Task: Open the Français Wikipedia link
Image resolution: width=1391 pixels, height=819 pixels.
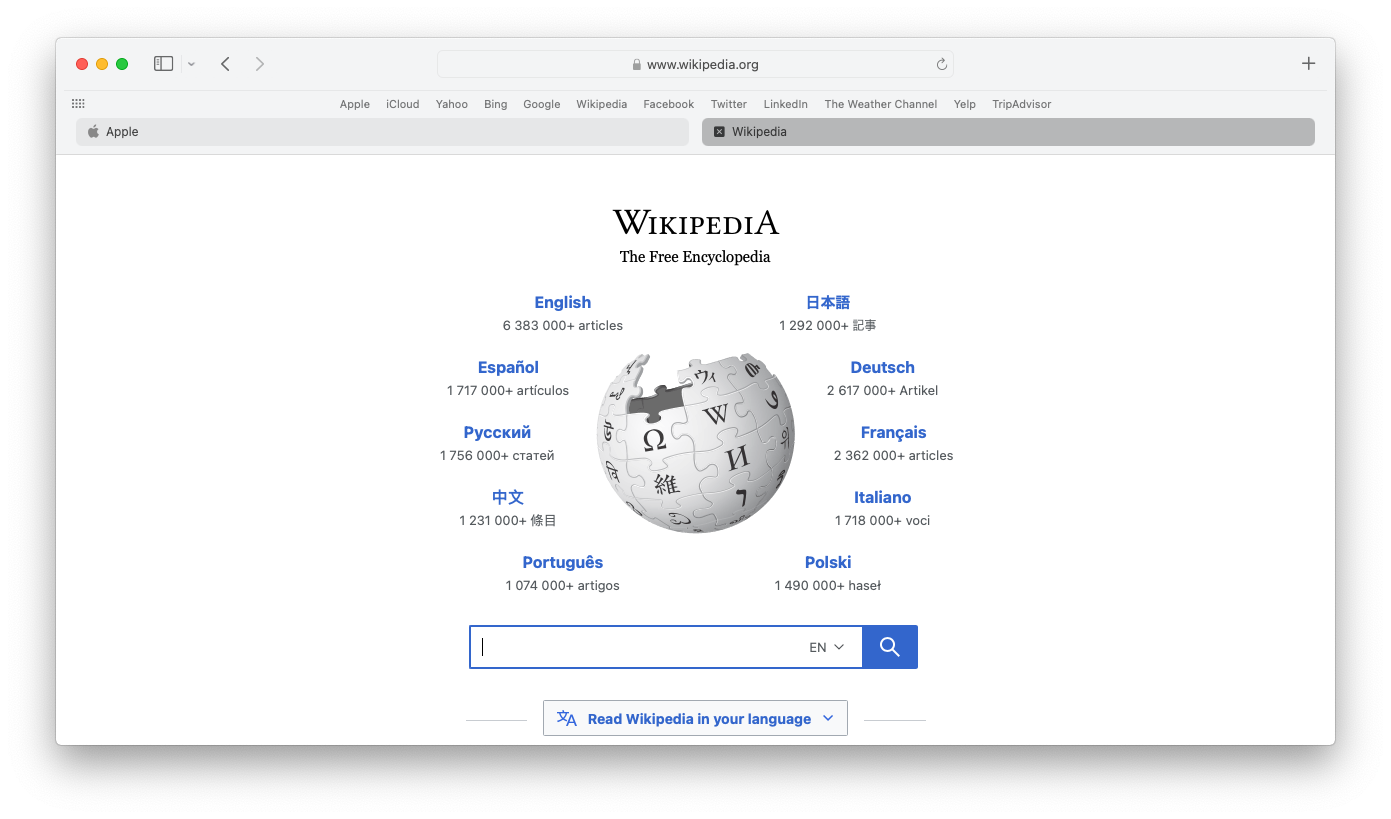Action: pyautogui.click(x=894, y=432)
